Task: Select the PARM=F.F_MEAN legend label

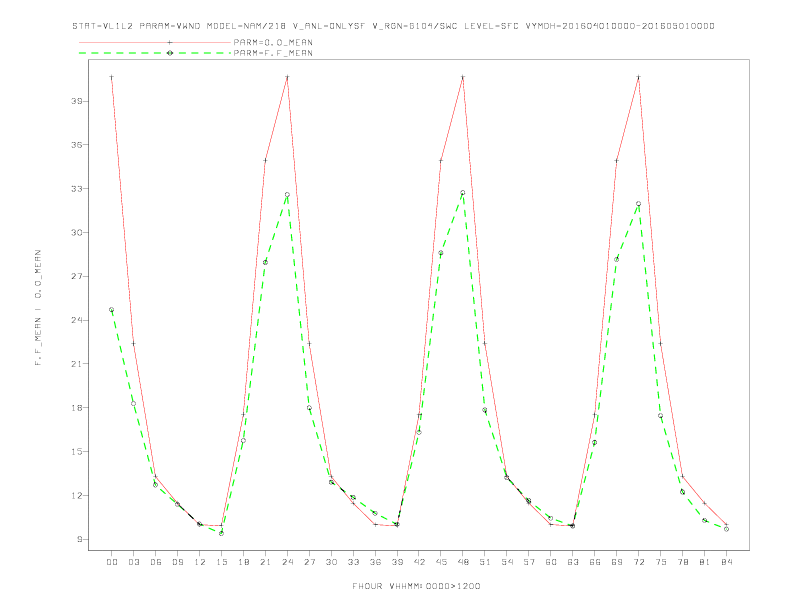Action: (x=273, y=53)
